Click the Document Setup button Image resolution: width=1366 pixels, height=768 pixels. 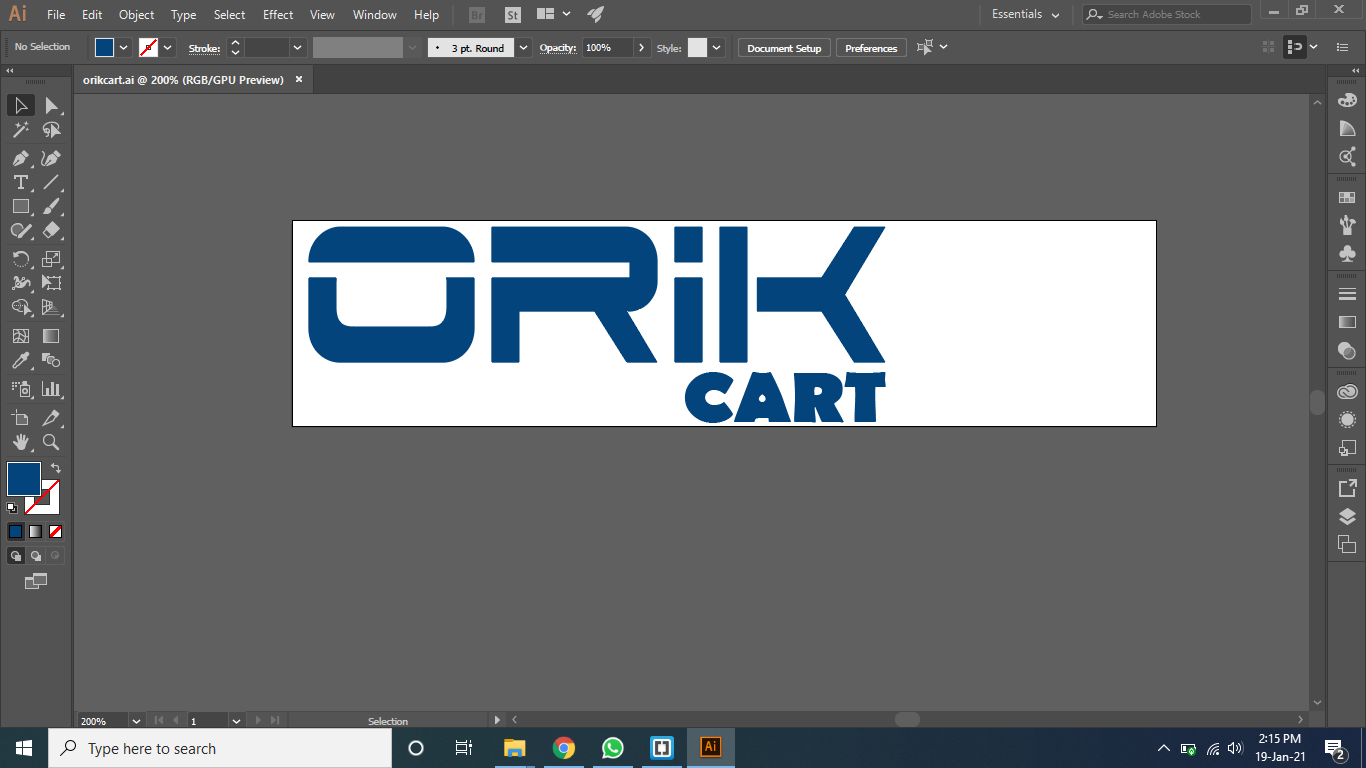point(784,48)
